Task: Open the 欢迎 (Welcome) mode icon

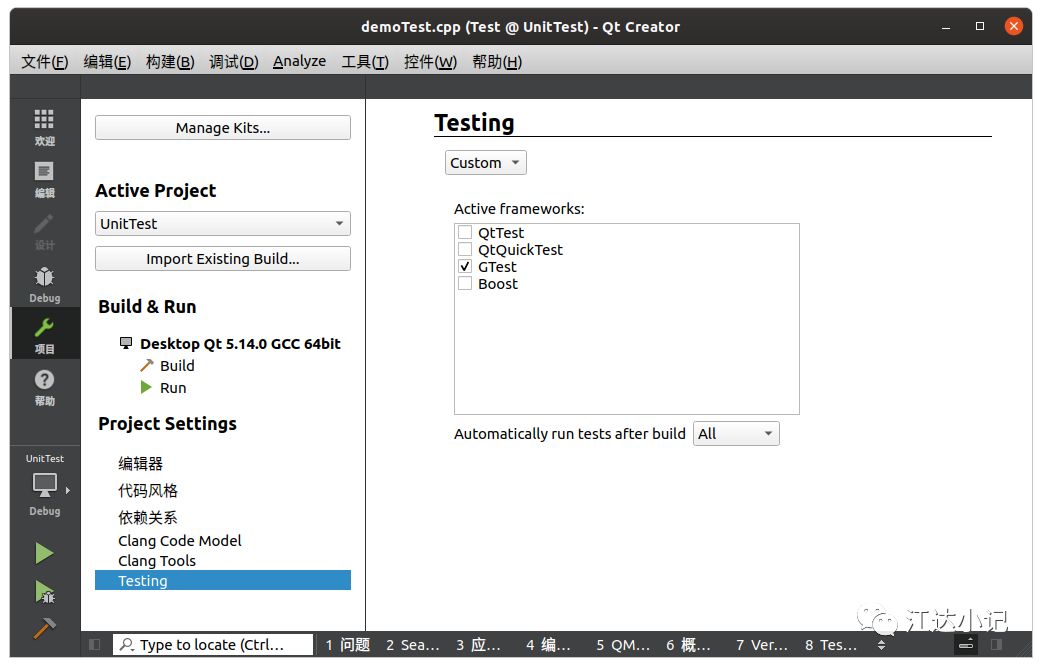Action: point(44,120)
